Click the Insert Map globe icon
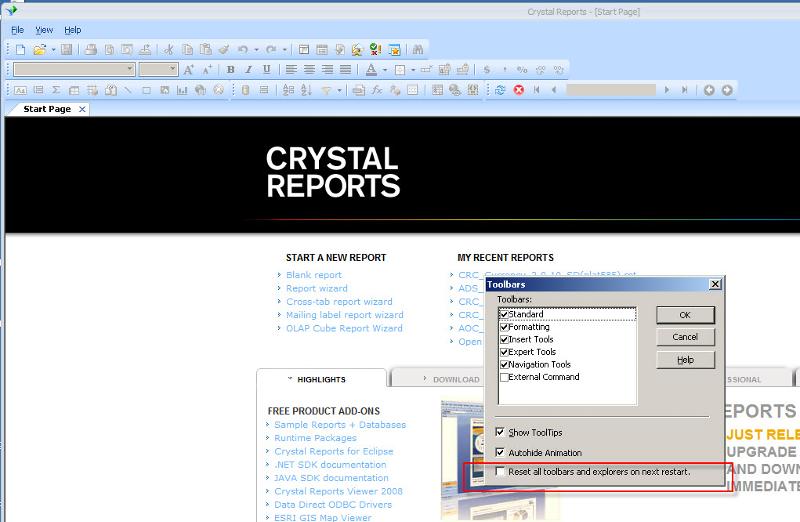This screenshot has width=800, height=522. click(201, 90)
